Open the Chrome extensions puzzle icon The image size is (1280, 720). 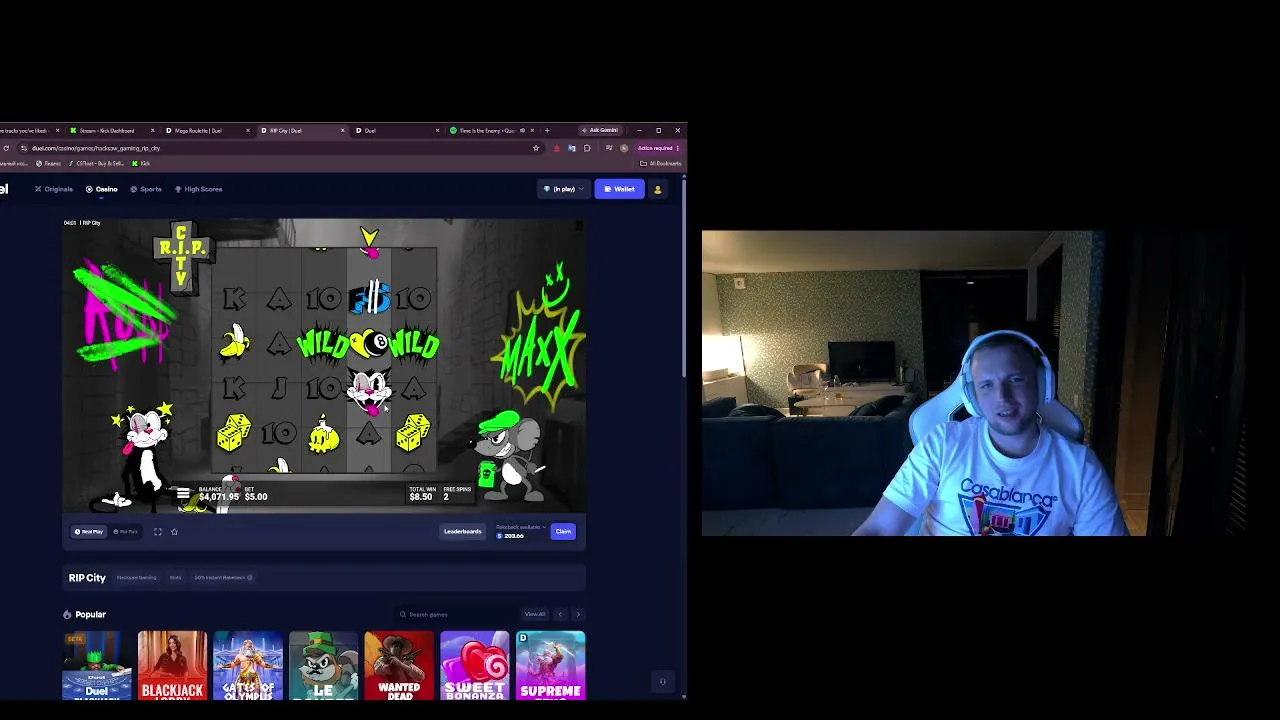[x=587, y=148]
